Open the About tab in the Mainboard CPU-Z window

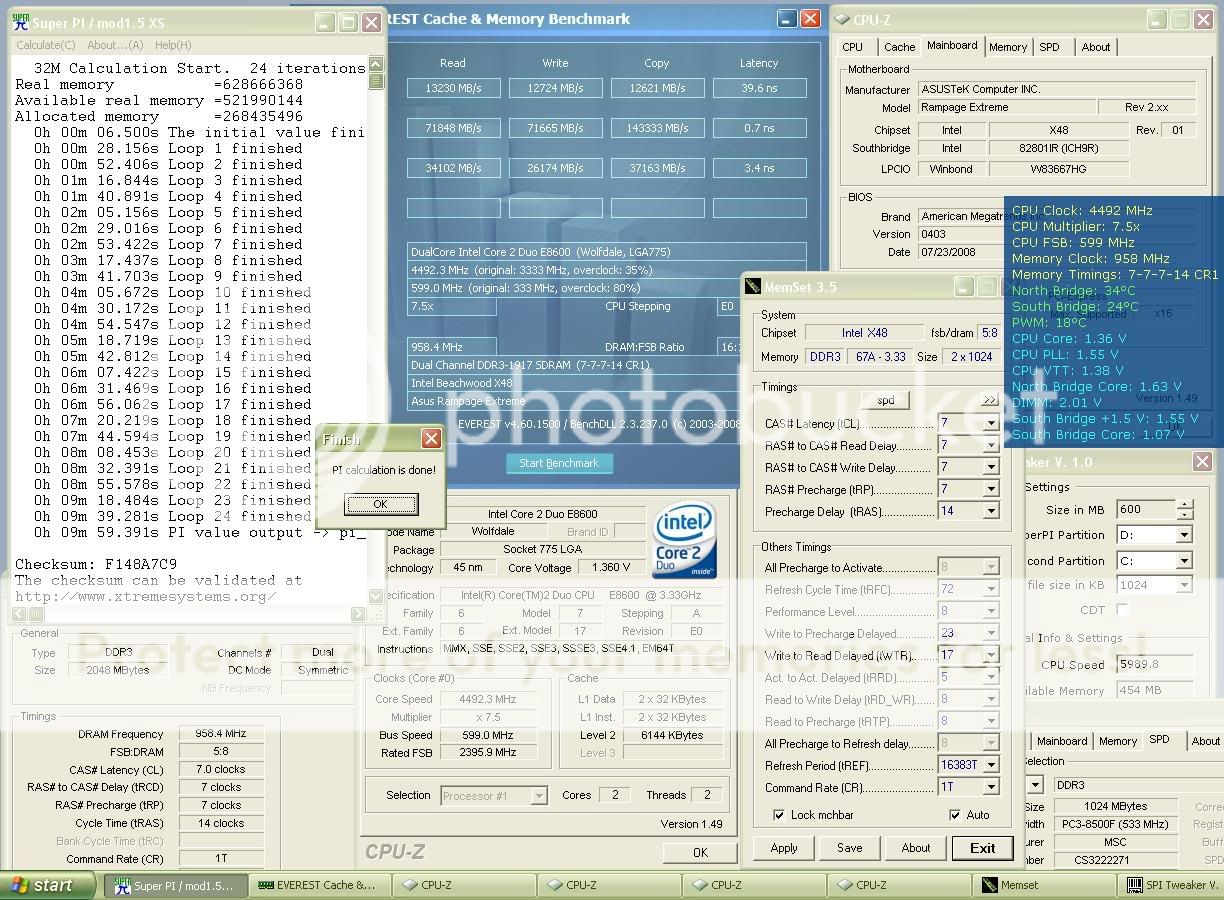tap(1096, 47)
